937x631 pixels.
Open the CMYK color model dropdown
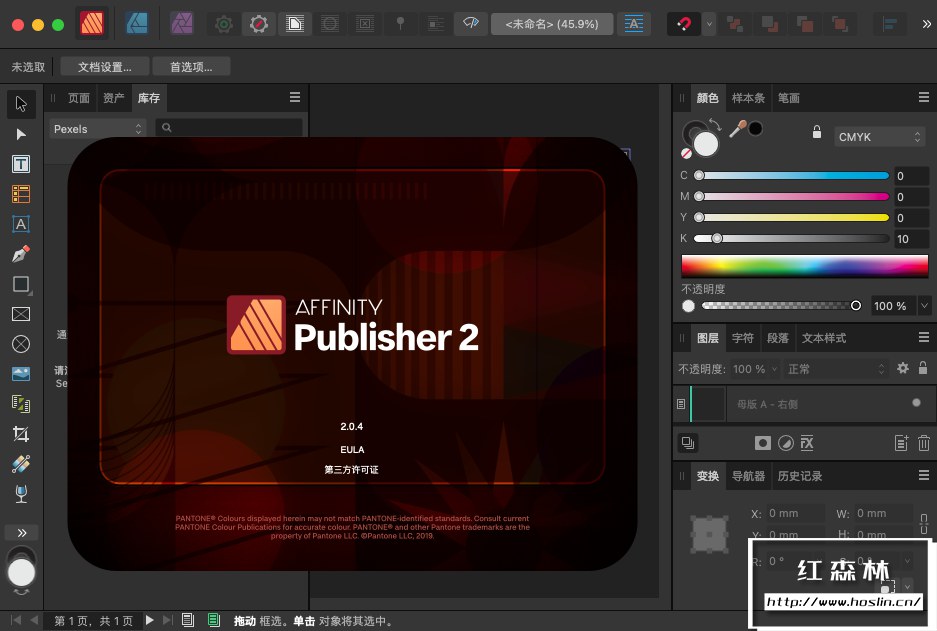click(879, 137)
